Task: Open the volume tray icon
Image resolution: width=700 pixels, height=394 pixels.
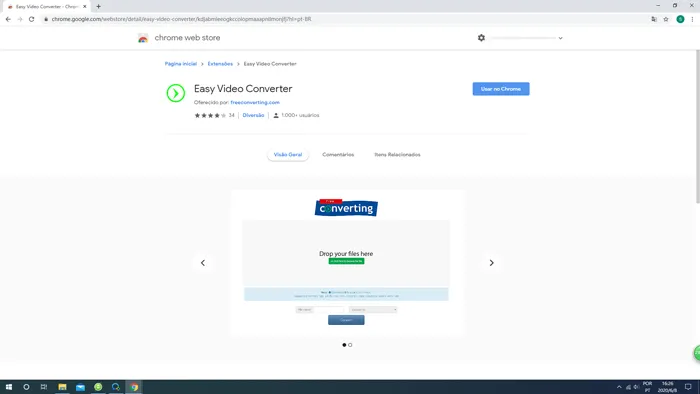Action: (x=636, y=387)
